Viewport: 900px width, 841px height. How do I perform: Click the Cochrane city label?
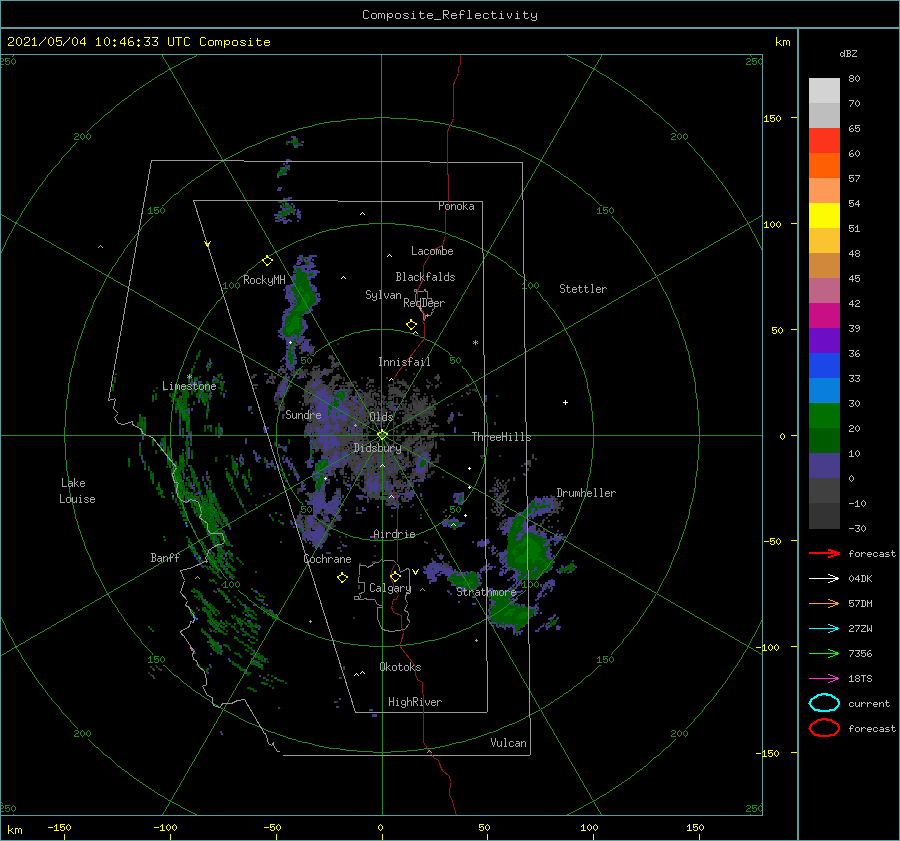click(327, 559)
